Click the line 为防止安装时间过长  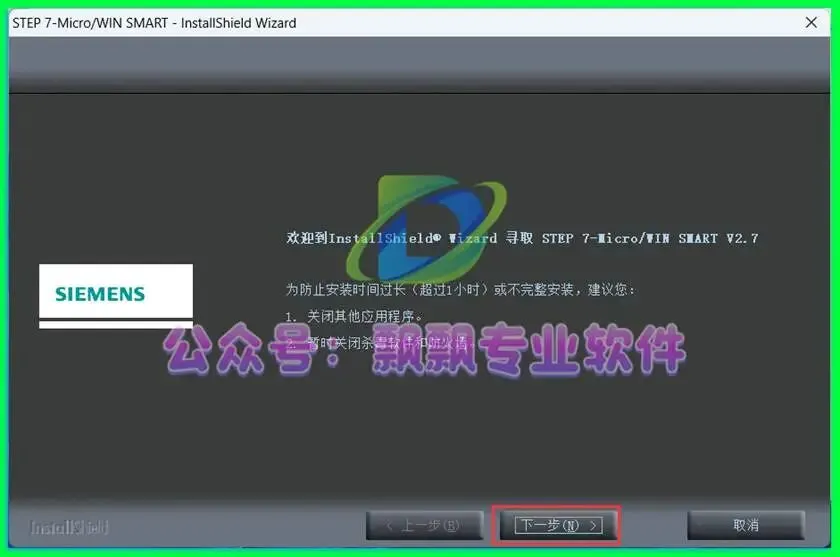pyautogui.click(x=460, y=290)
